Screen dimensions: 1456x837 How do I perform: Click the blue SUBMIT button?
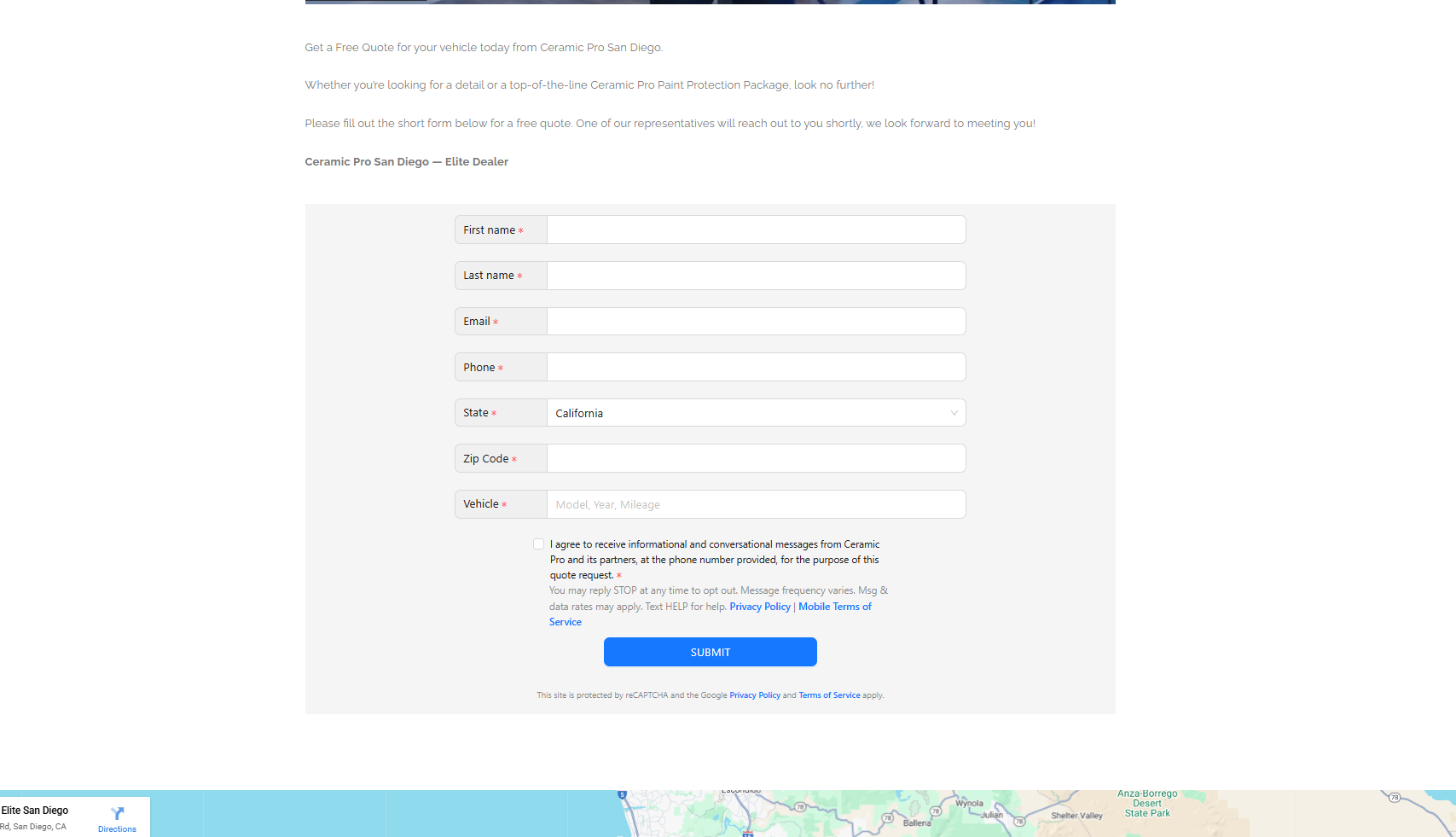(711, 652)
